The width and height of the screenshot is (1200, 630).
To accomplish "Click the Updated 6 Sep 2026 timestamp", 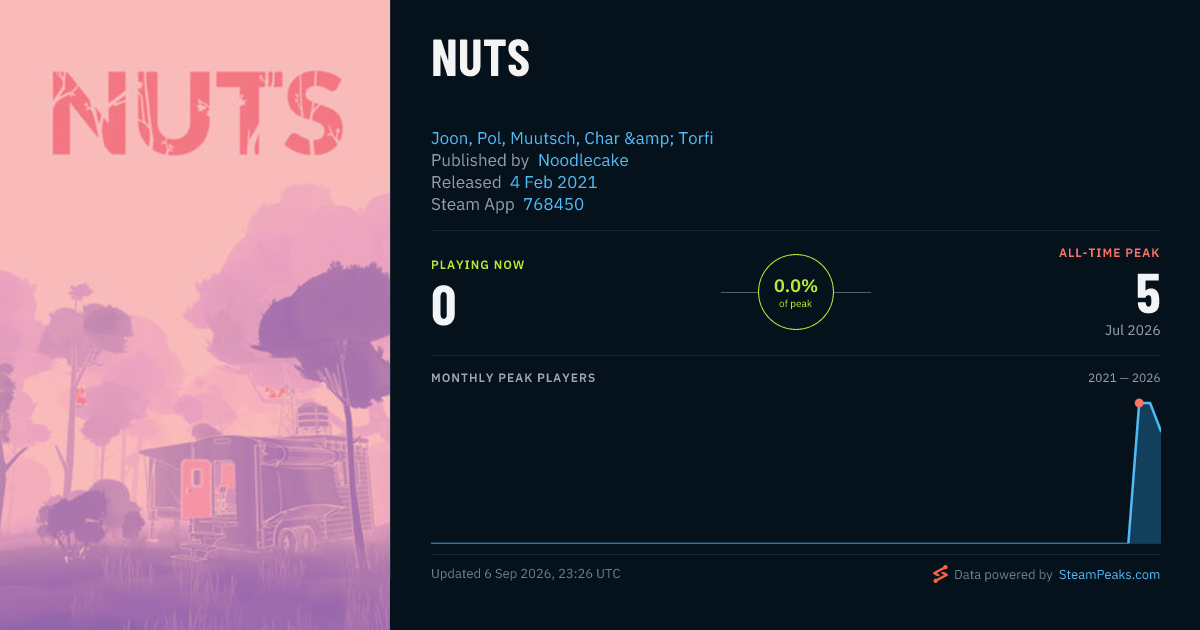I will [x=526, y=574].
